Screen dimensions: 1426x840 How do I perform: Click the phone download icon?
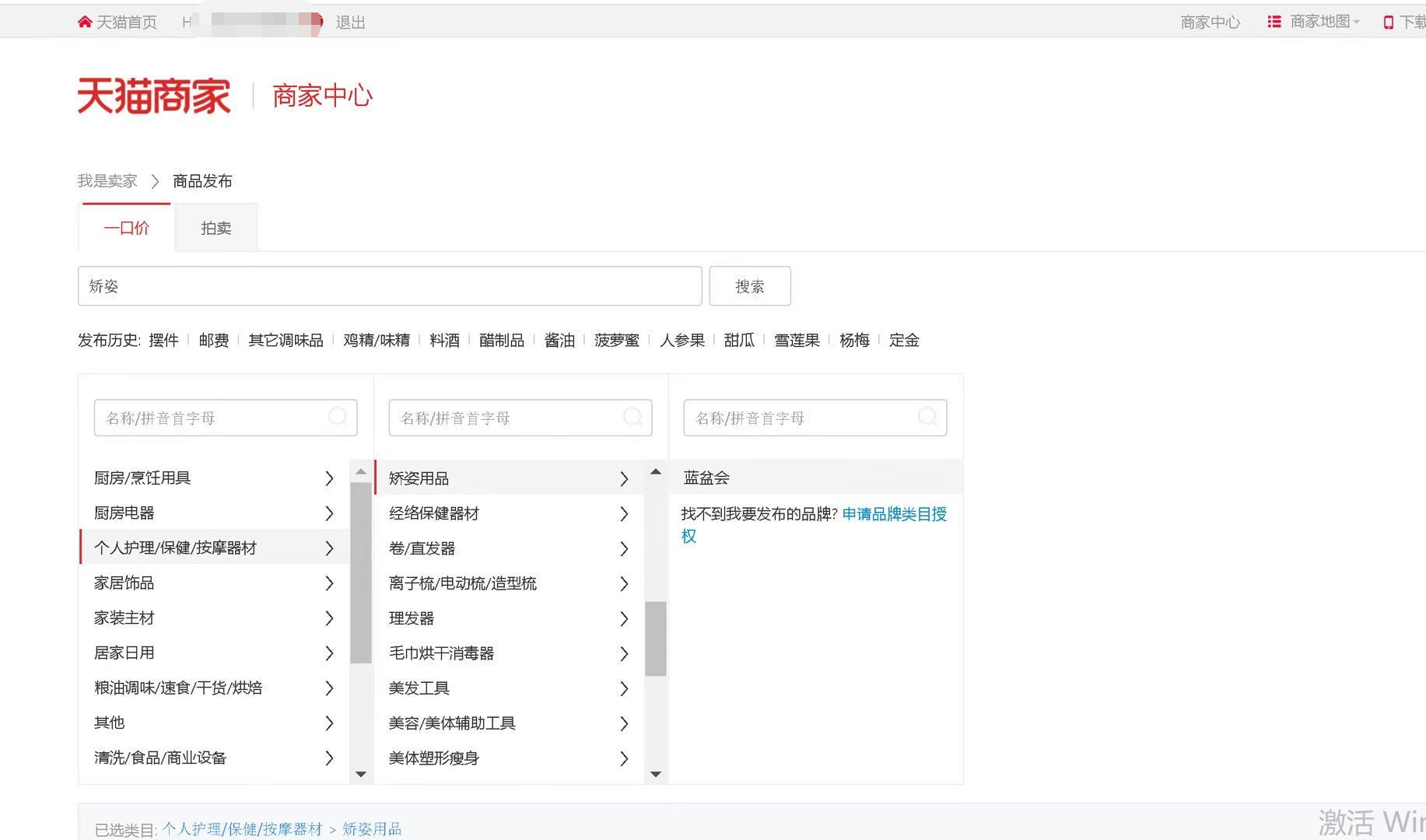click(1389, 23)
